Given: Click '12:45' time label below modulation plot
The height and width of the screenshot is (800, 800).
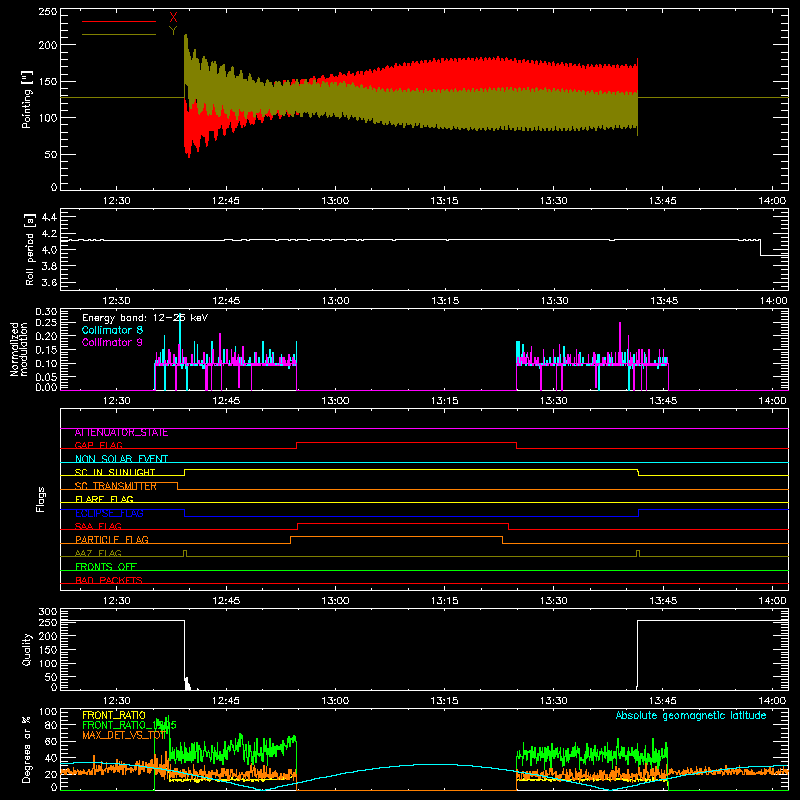Looking at the screenshot, I should click(x=226, y=401).
